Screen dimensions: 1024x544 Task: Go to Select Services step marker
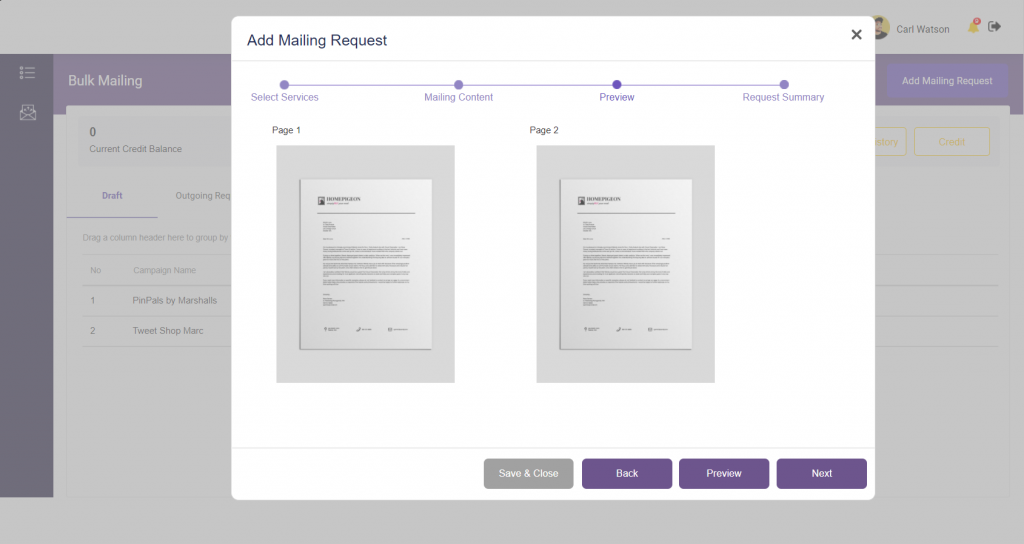pyautogui.click(x=284, y=85)
